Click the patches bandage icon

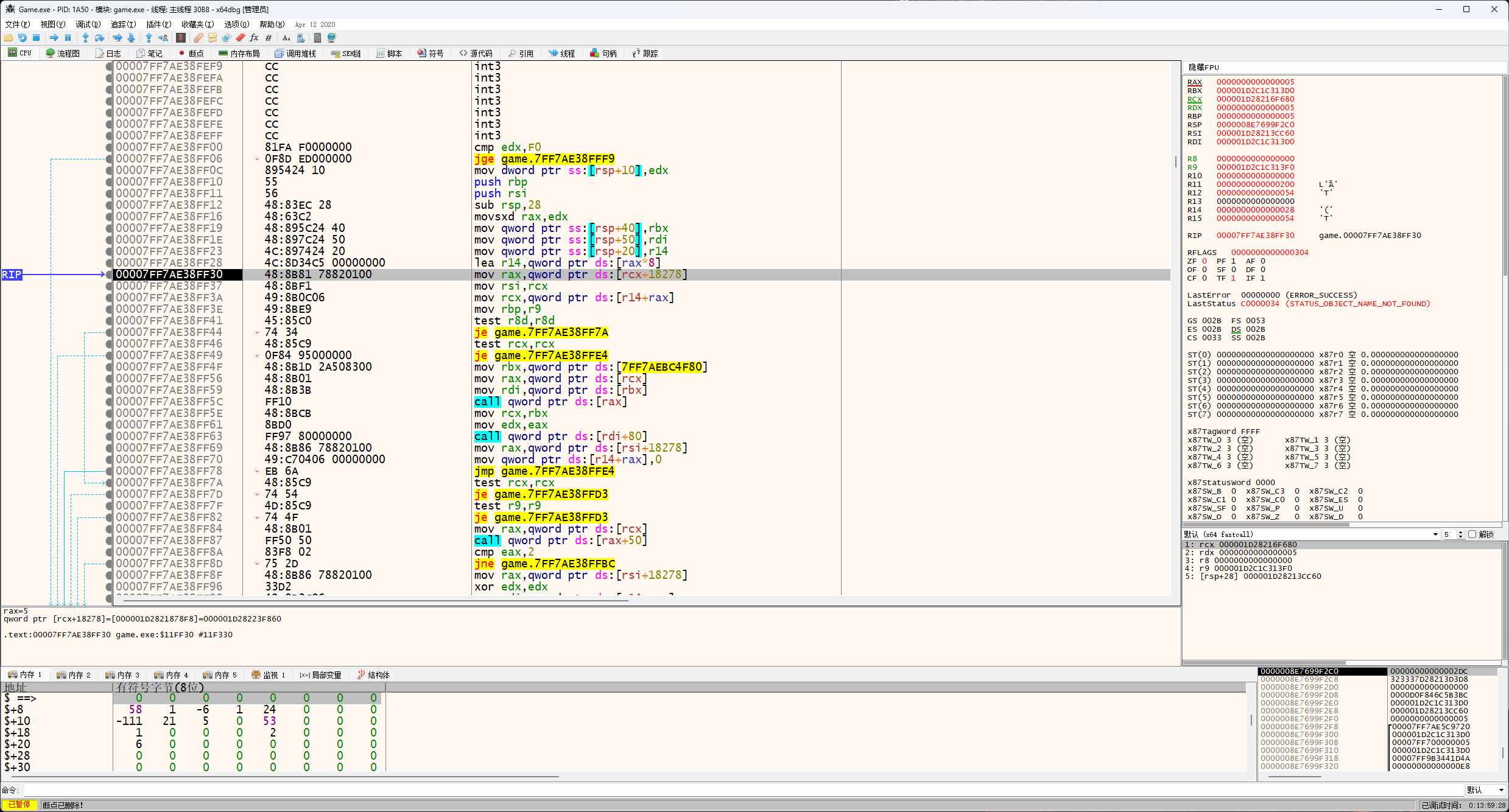[x=199, y=38]
